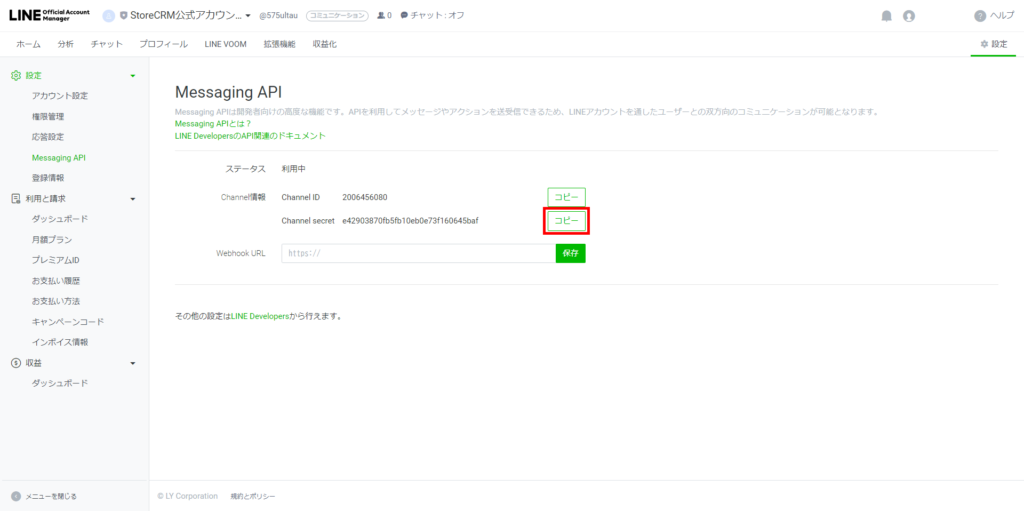Open the プロフィール tab

point(163,44)
